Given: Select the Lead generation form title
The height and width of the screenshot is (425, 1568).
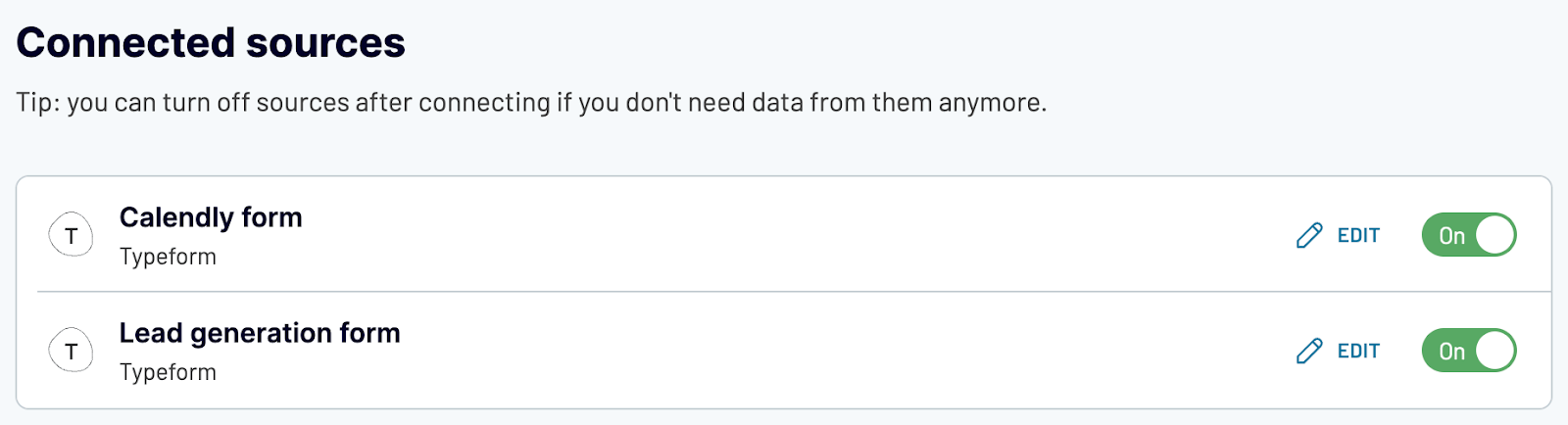Looking at the screenshot, I should pyautogui.click(x=260, y=333).
